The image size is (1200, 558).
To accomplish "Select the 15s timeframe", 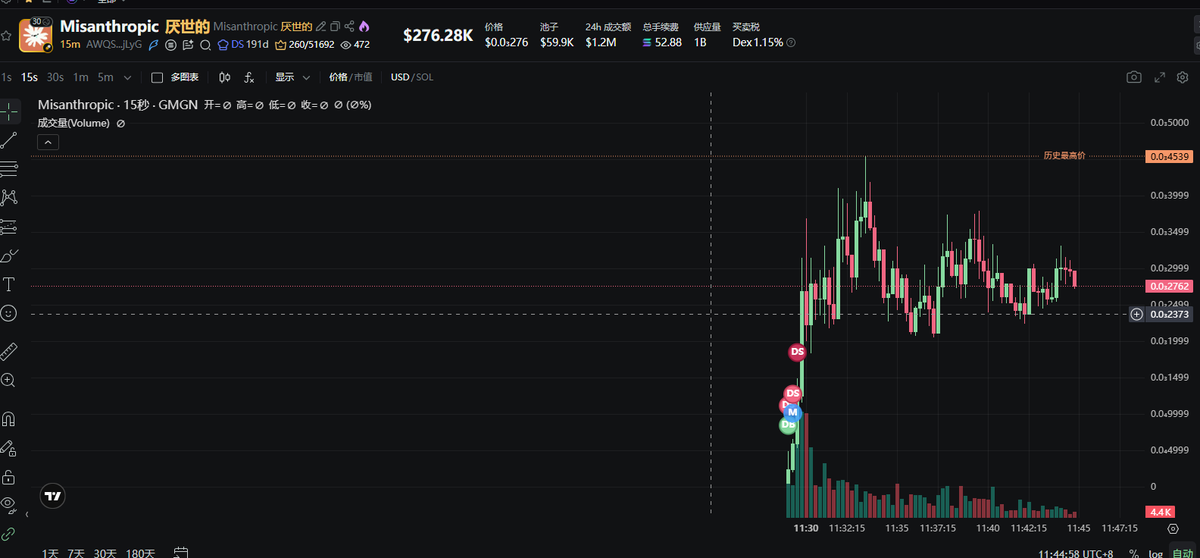I will (x=30, y=77).
